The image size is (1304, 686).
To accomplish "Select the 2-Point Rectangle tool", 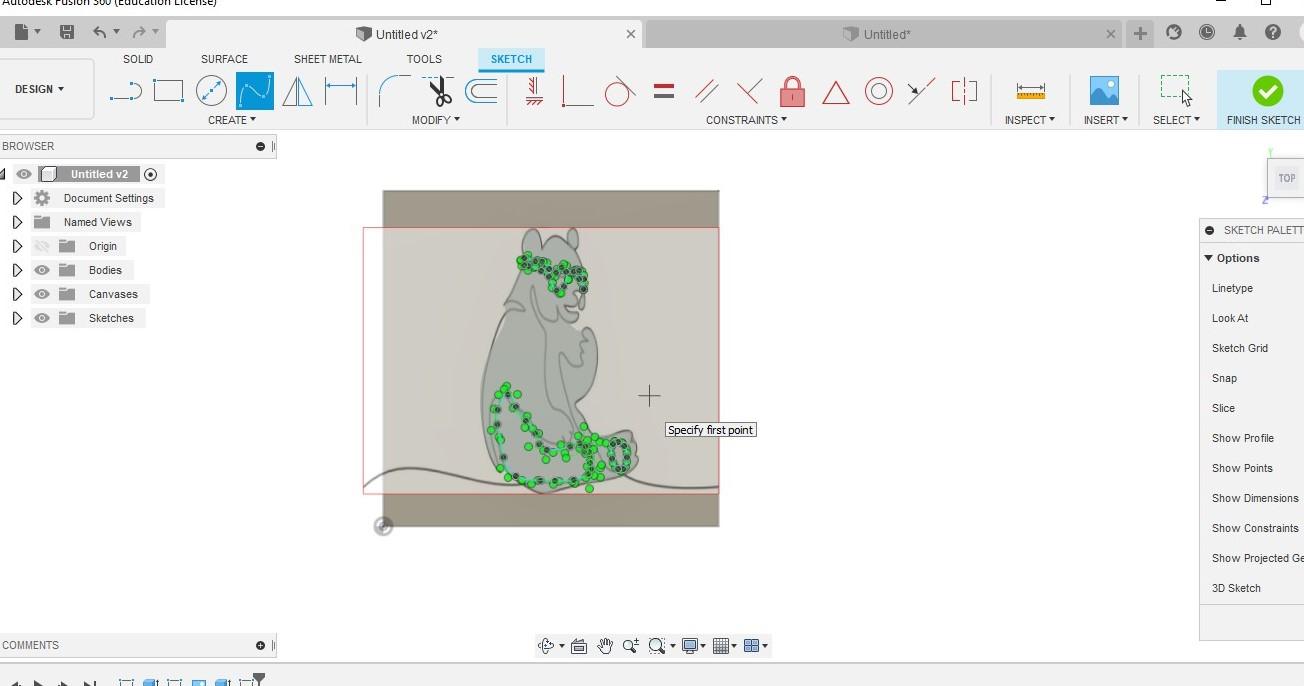I will [x=168, y=92].
